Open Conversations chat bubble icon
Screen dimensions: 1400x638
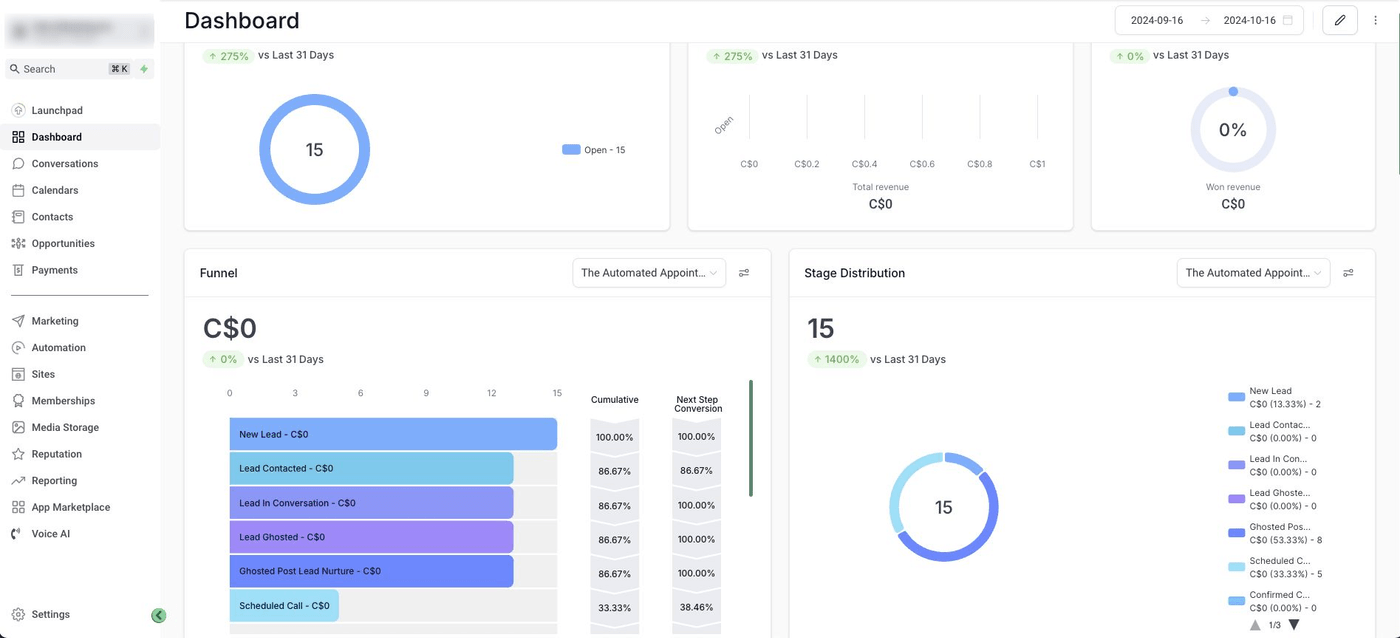[18, 163]
